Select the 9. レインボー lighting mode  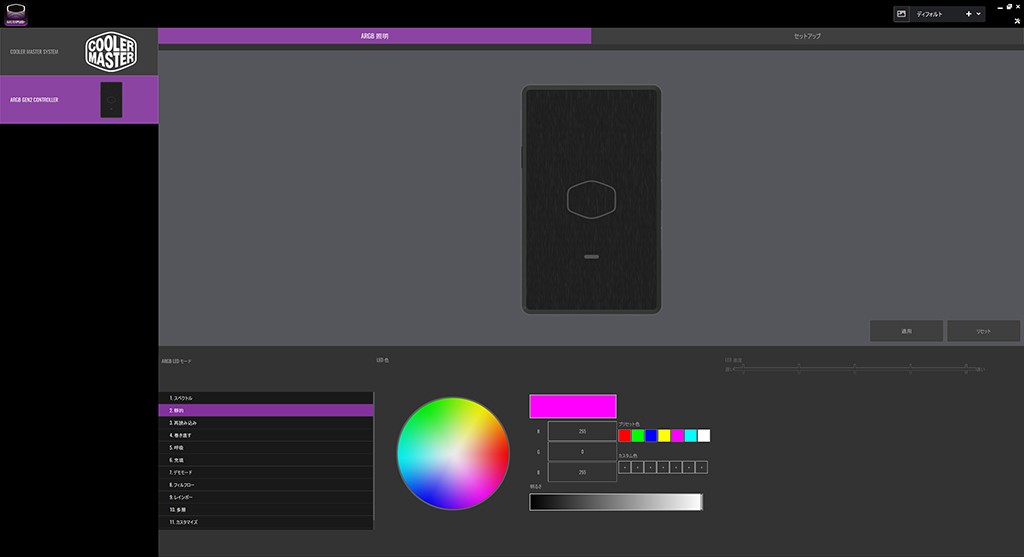[x=266, y=497]
